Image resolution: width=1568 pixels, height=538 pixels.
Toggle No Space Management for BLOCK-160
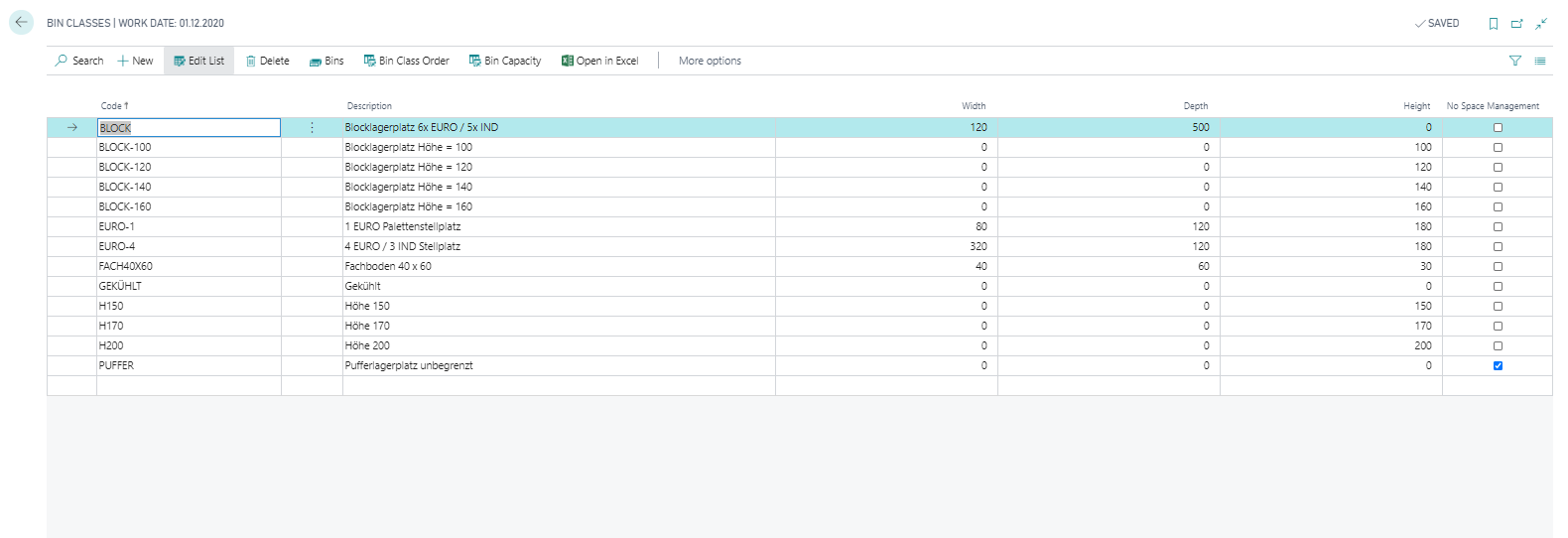coord(1498,206)
